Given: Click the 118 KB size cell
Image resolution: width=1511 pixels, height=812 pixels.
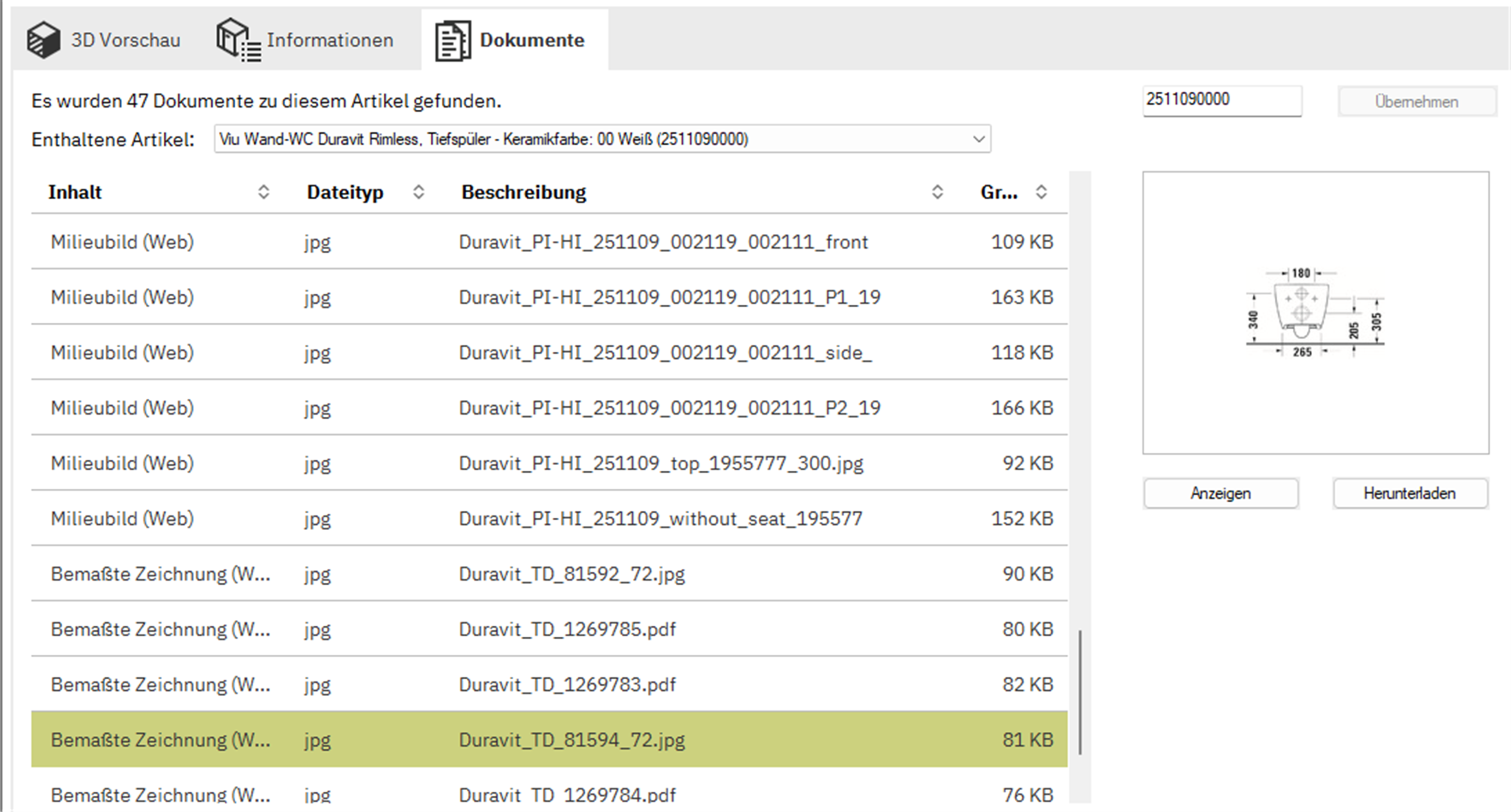Looking at the screenshot, I should click(1023, 352).
